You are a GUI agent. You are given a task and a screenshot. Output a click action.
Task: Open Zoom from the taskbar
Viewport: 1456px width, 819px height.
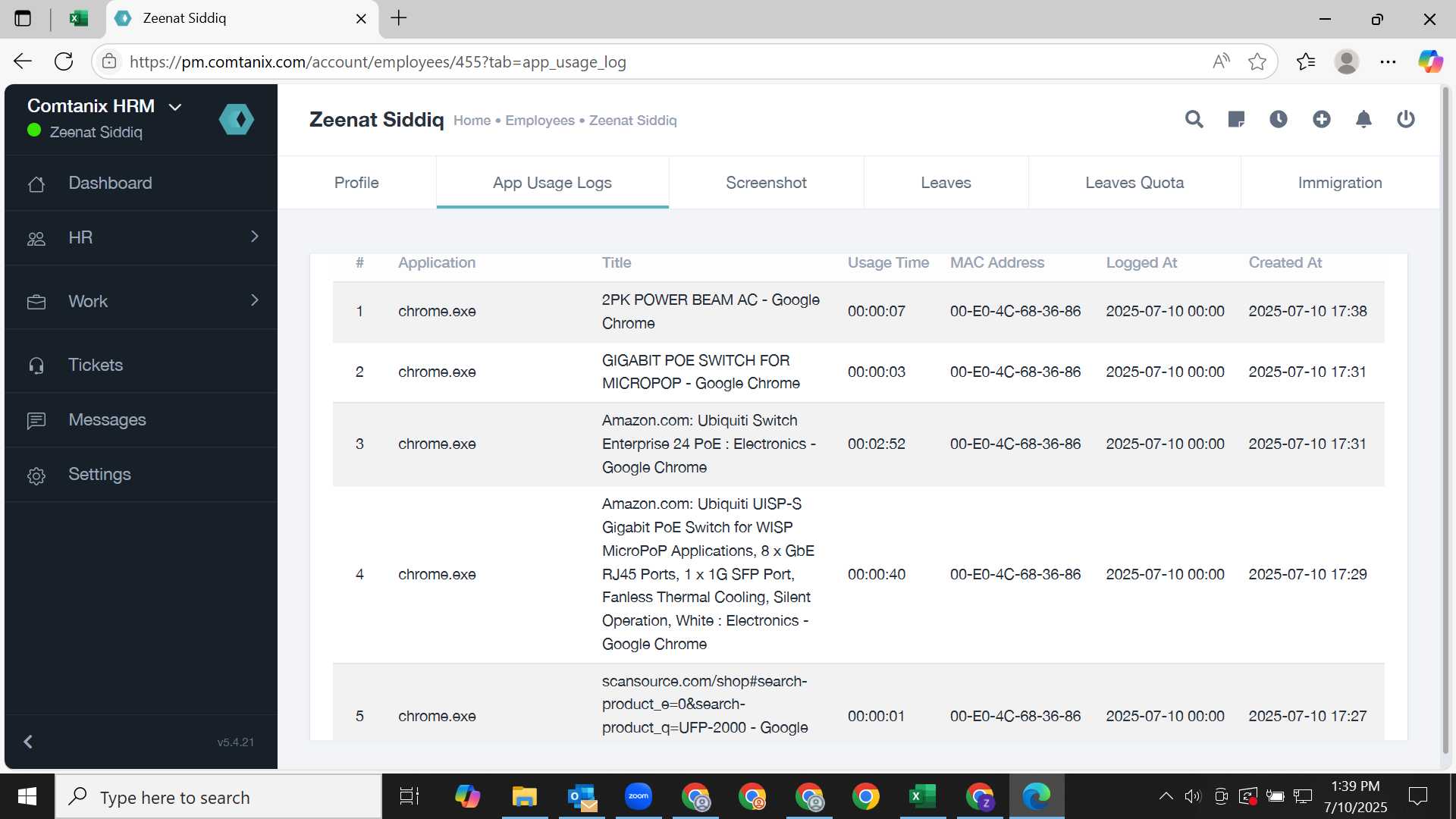[639, 796]
